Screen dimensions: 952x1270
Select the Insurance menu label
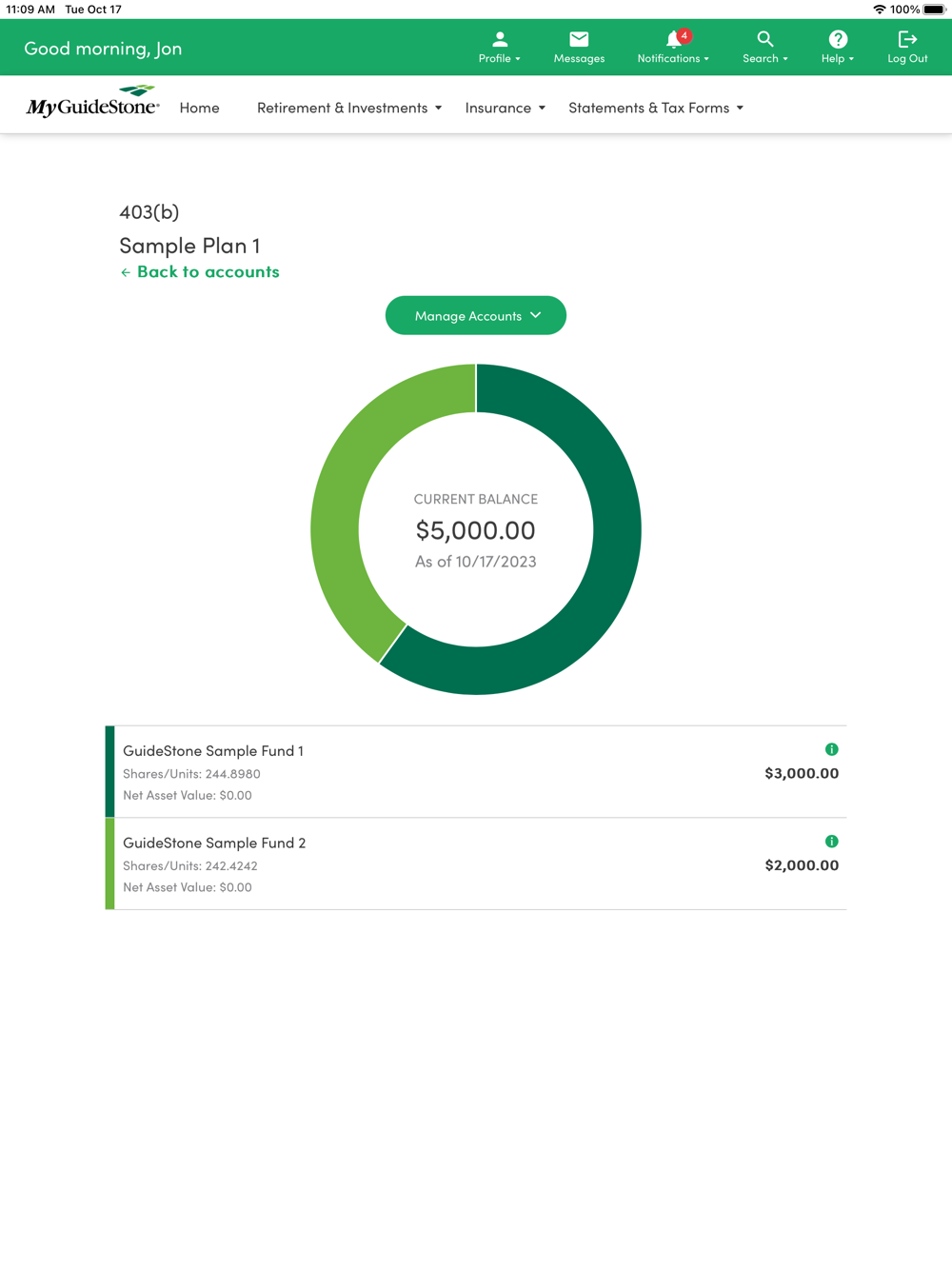(498, 108)
